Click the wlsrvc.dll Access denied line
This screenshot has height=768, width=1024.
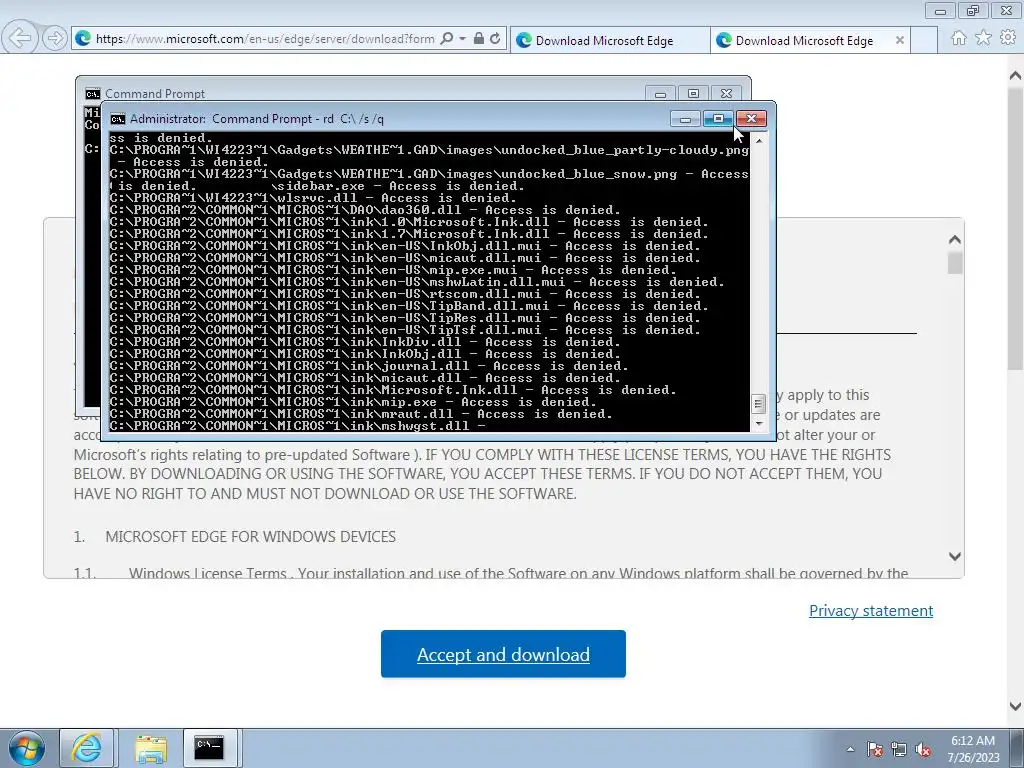click(313, 198)
